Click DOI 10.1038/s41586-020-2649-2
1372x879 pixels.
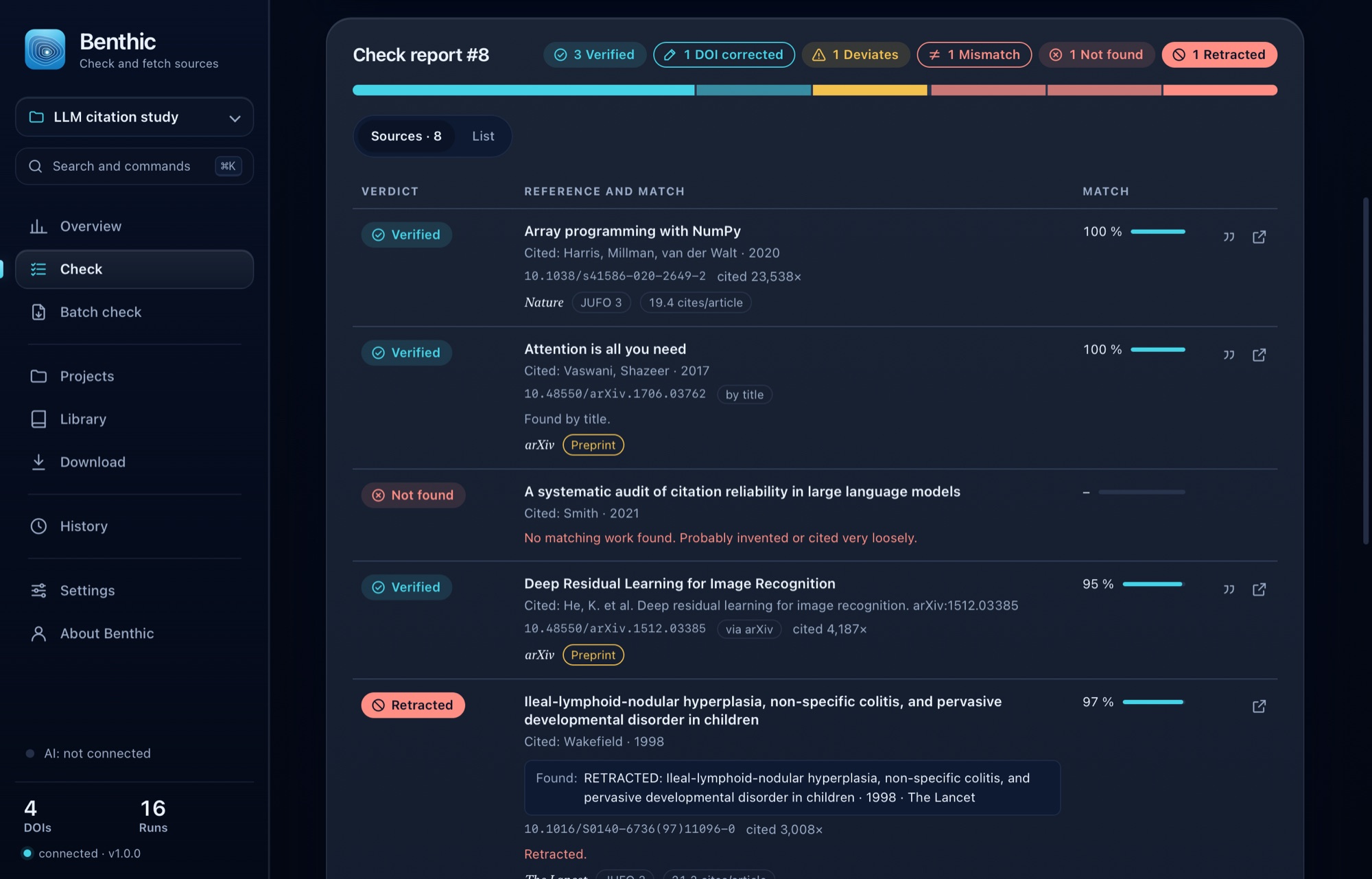[x=615, y=276]
